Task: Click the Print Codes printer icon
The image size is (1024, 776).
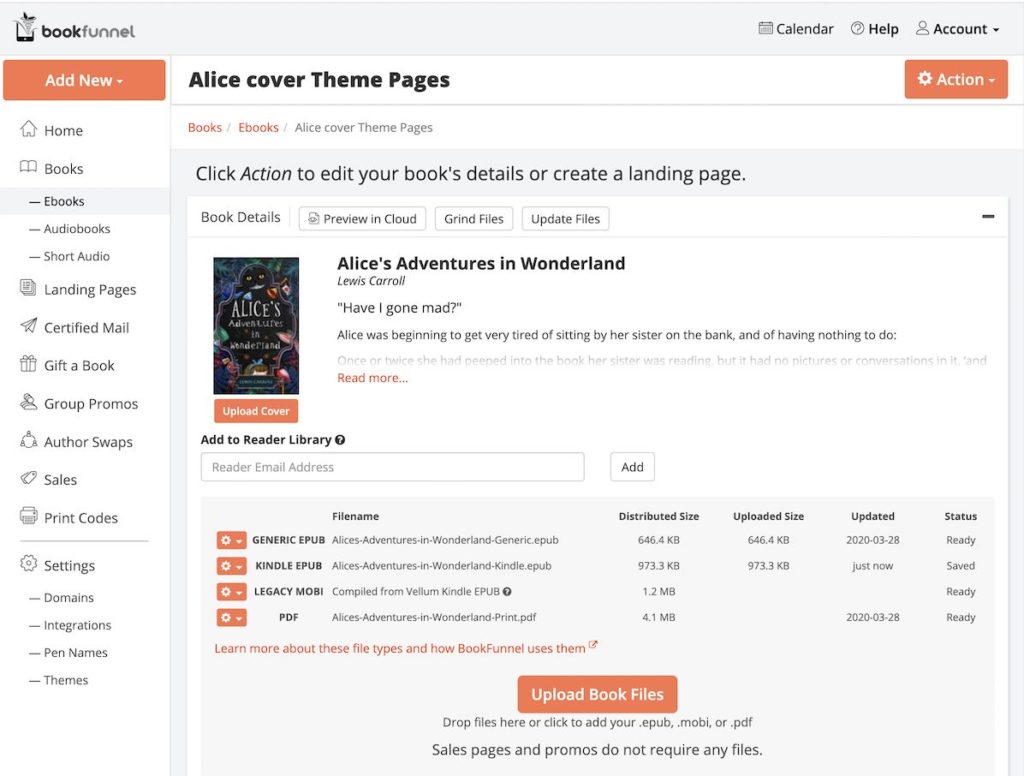Action: coord(28,516)
